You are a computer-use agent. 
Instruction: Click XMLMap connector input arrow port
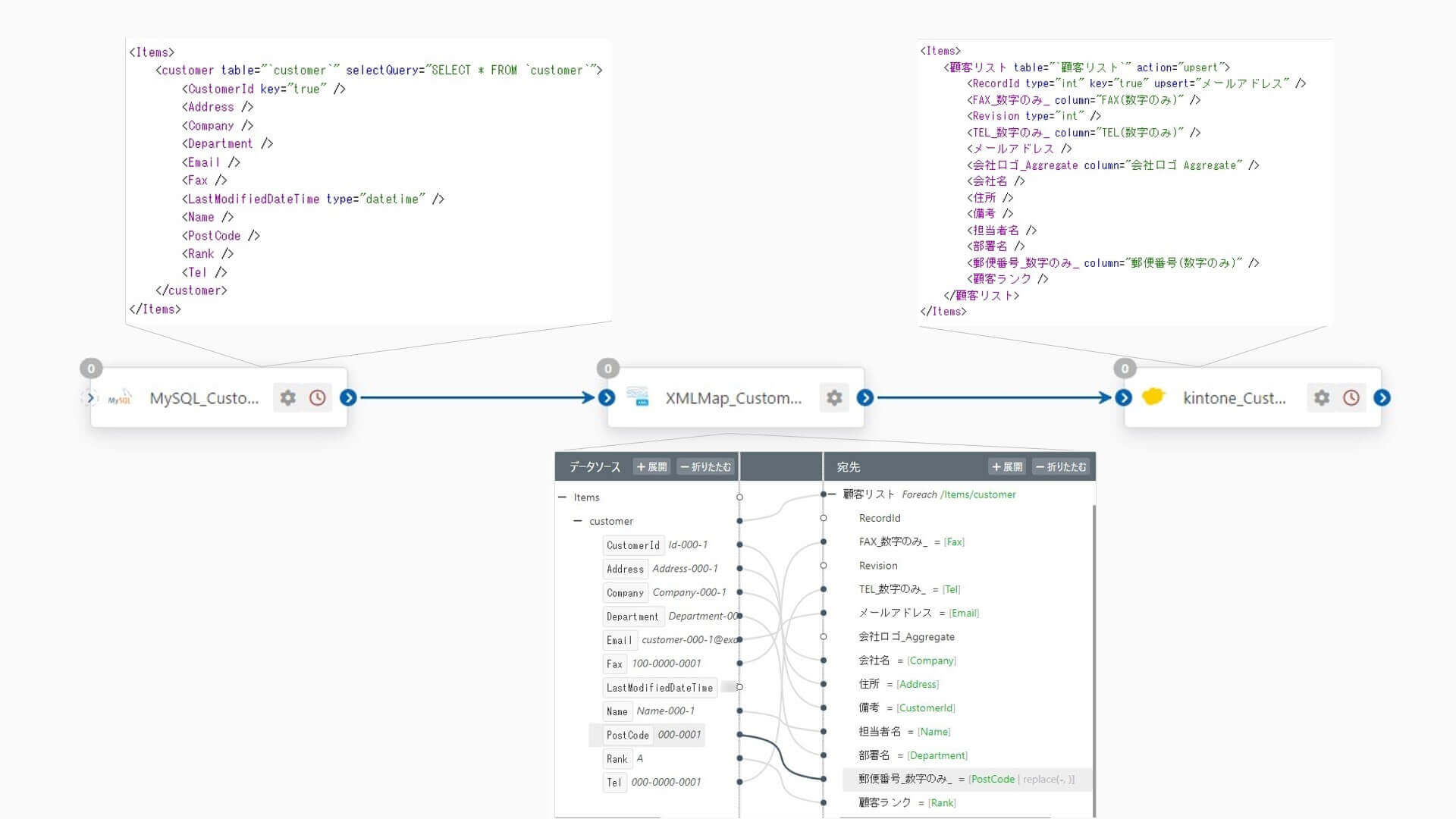point(607,397)
